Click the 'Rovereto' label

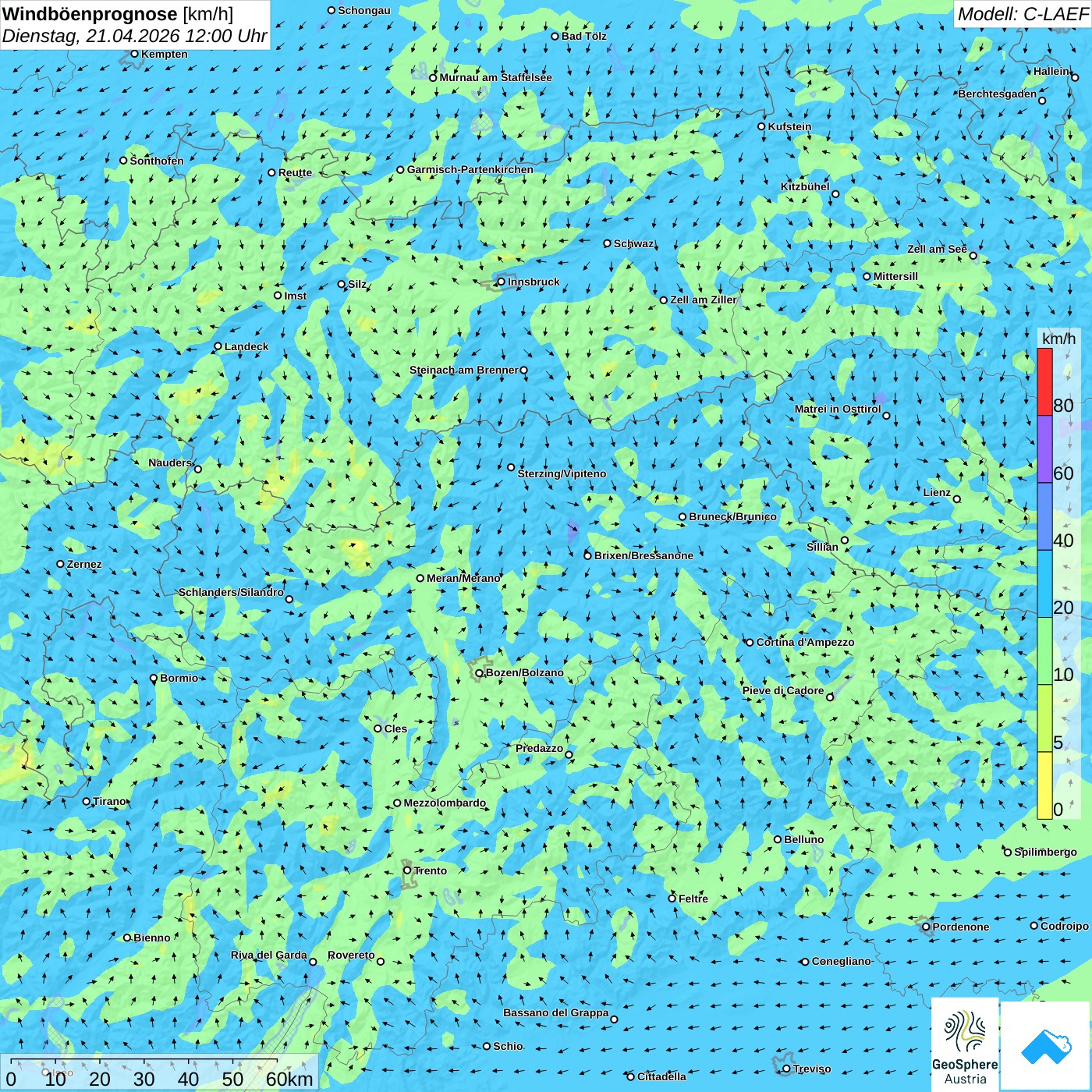pyautogui.click(x=351, y=955)
